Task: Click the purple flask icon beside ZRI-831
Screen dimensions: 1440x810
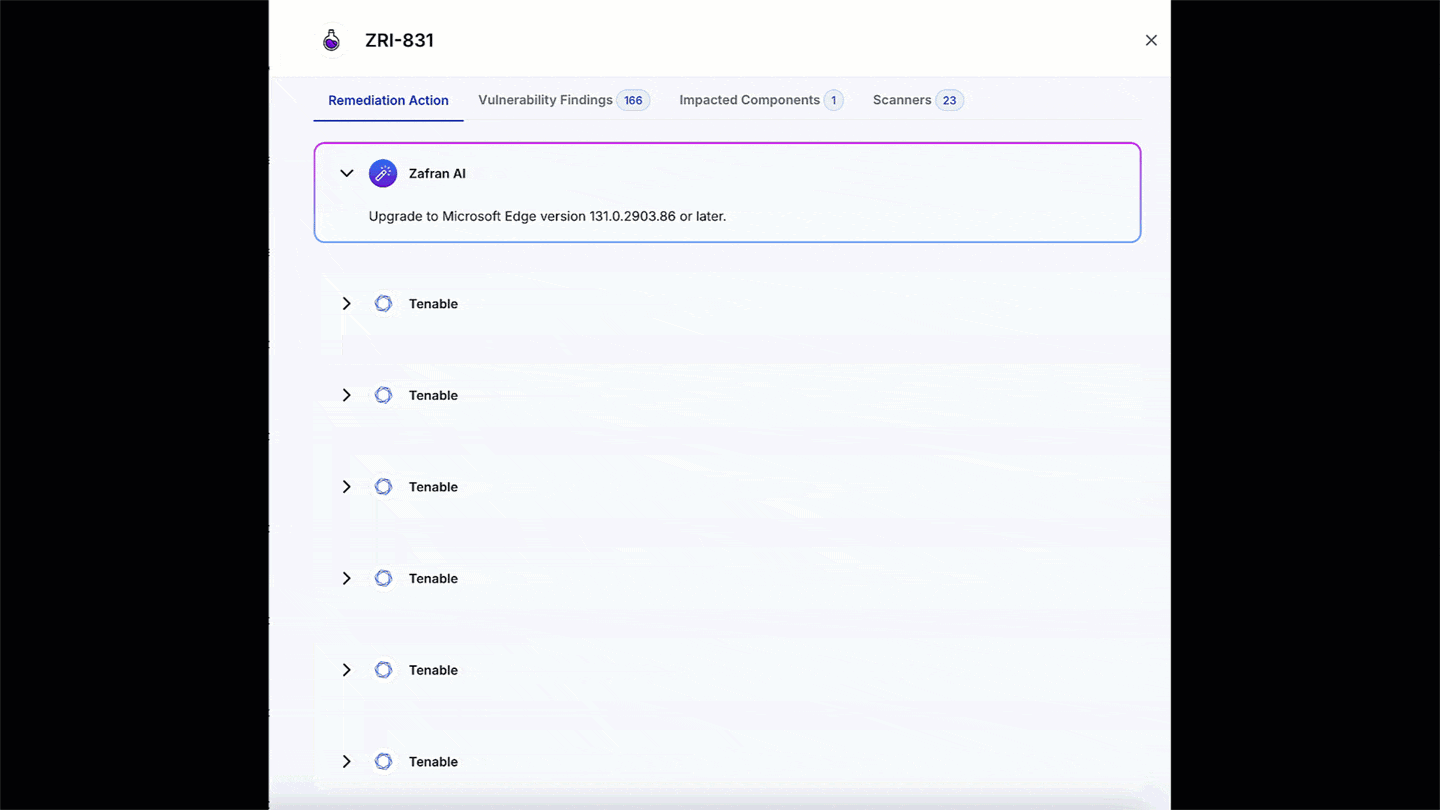Action: pos(331,41)
